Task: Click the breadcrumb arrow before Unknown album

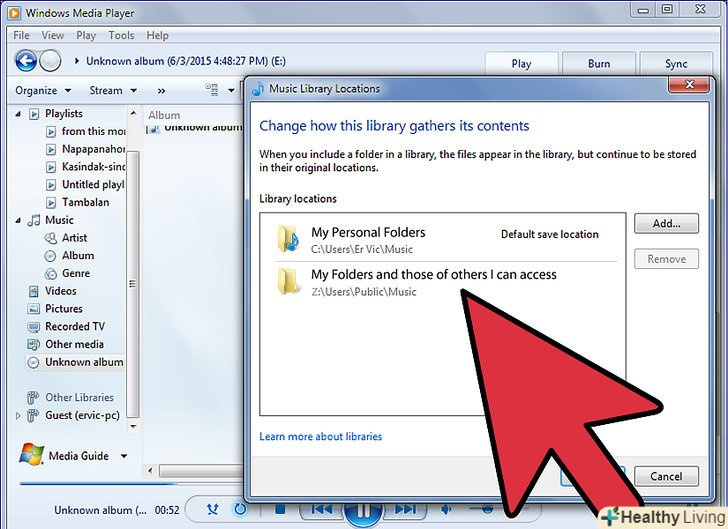Action: click(x=77, y=61)
